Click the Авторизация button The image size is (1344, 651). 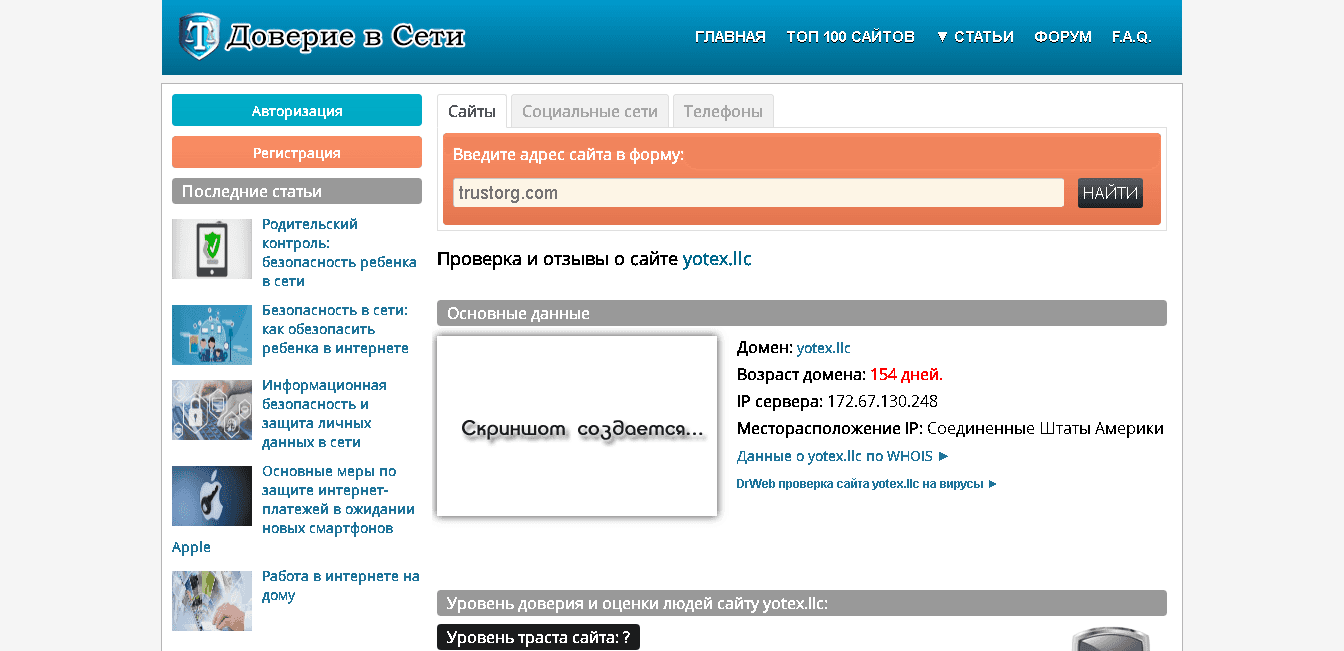296,110
